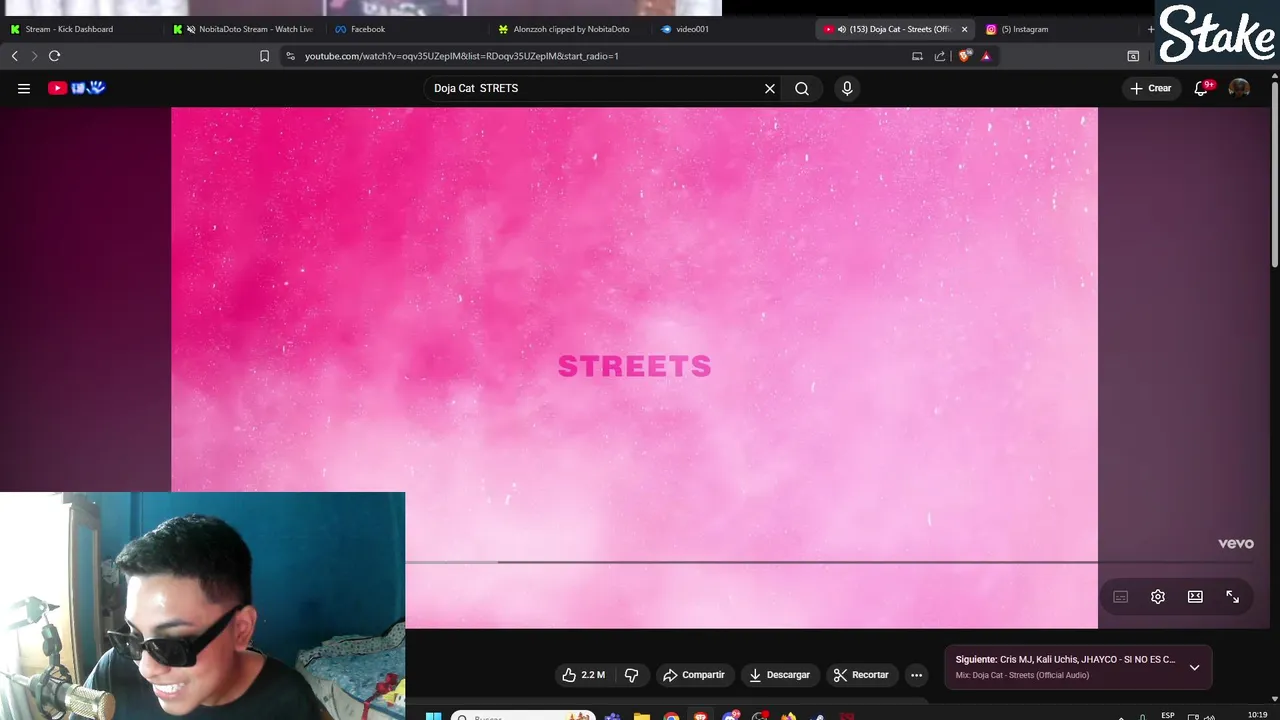The image size is (1280, 720).
Task: Toggle subtitles on the video player
Action: [x=1121, y=597]
